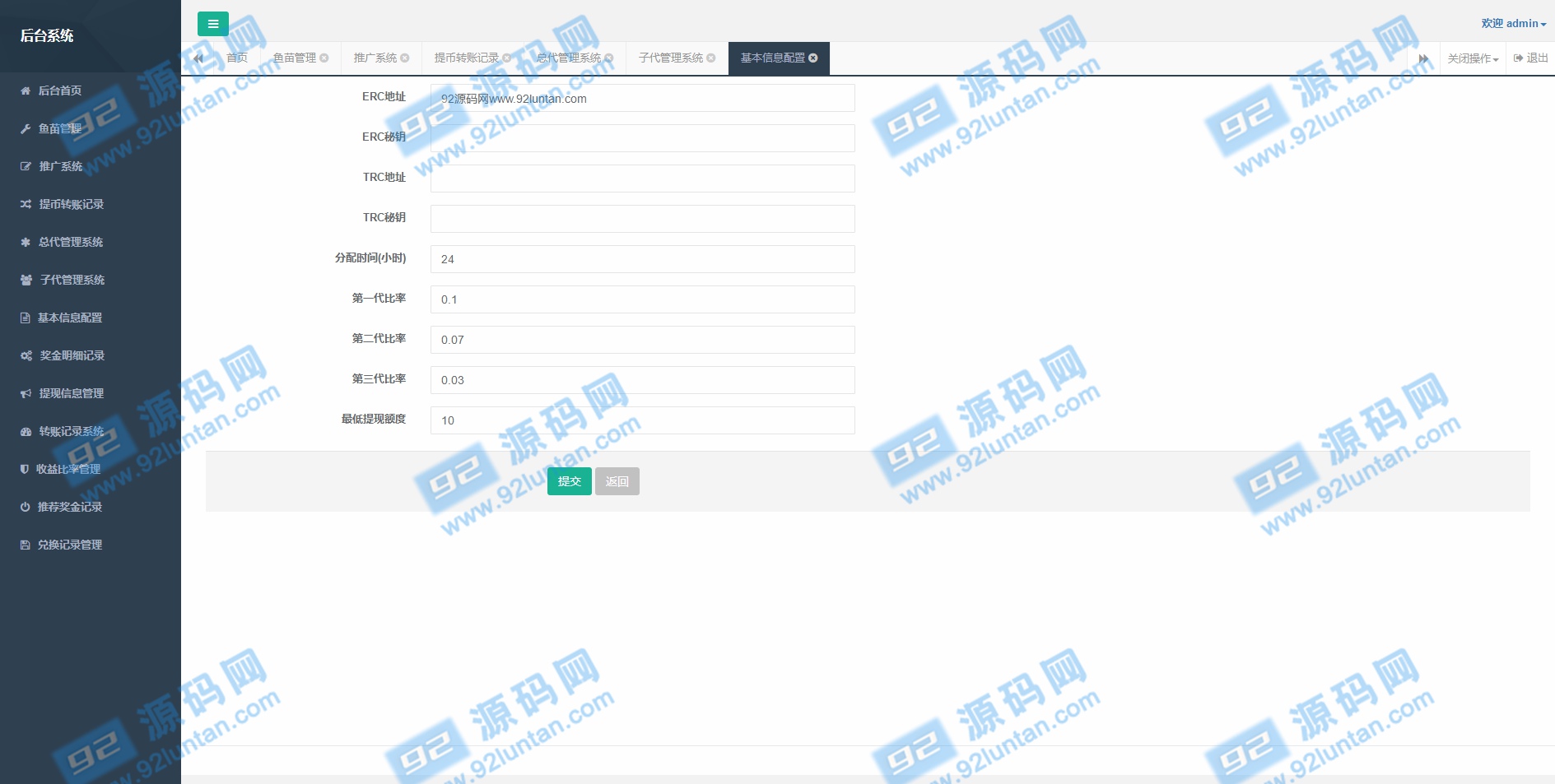Image resolution: width=1555 pixels, height=784 pixels.
Task: Click the document icon beside 基本信息配置
Action: (x=26, y=318)
